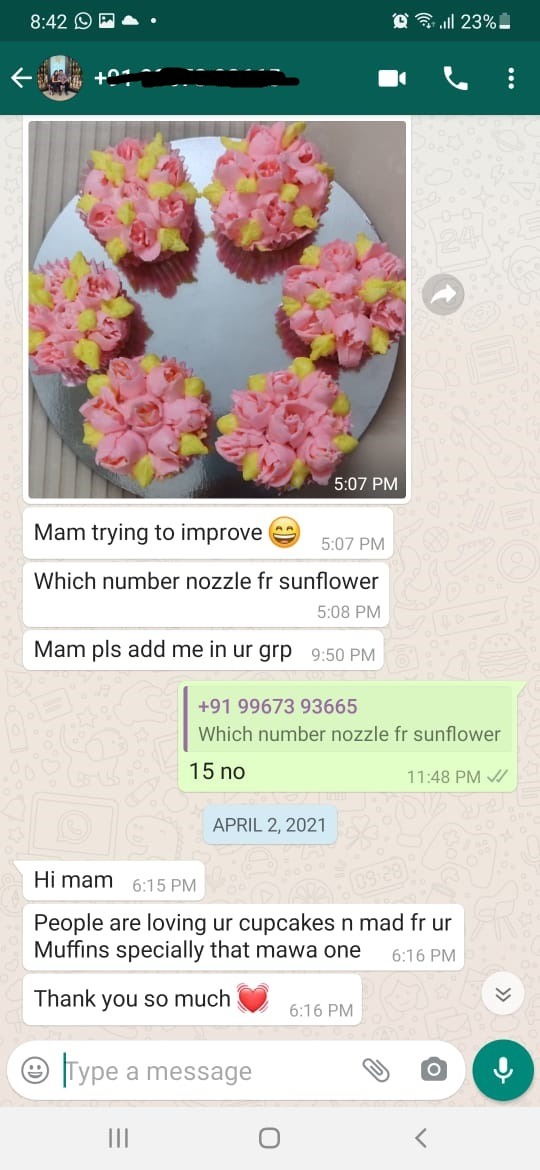Tap the APRIL 2, 2021 date chip
Viewport: 540px width, 1170px height.
[269, 825]
